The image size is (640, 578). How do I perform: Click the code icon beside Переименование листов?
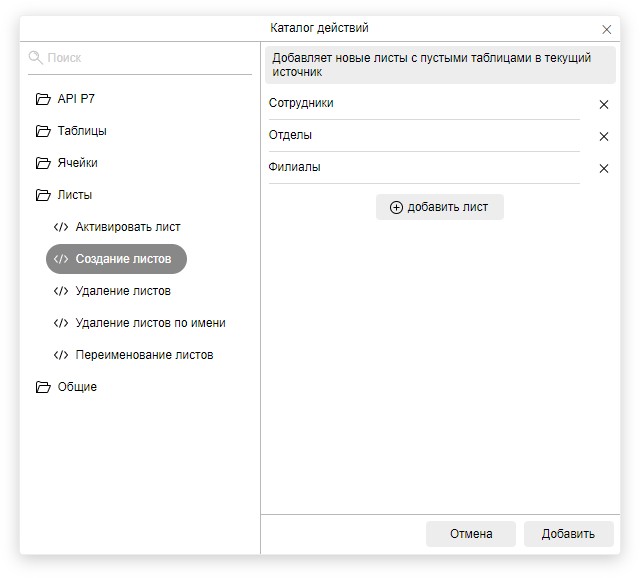coord(61,355)
